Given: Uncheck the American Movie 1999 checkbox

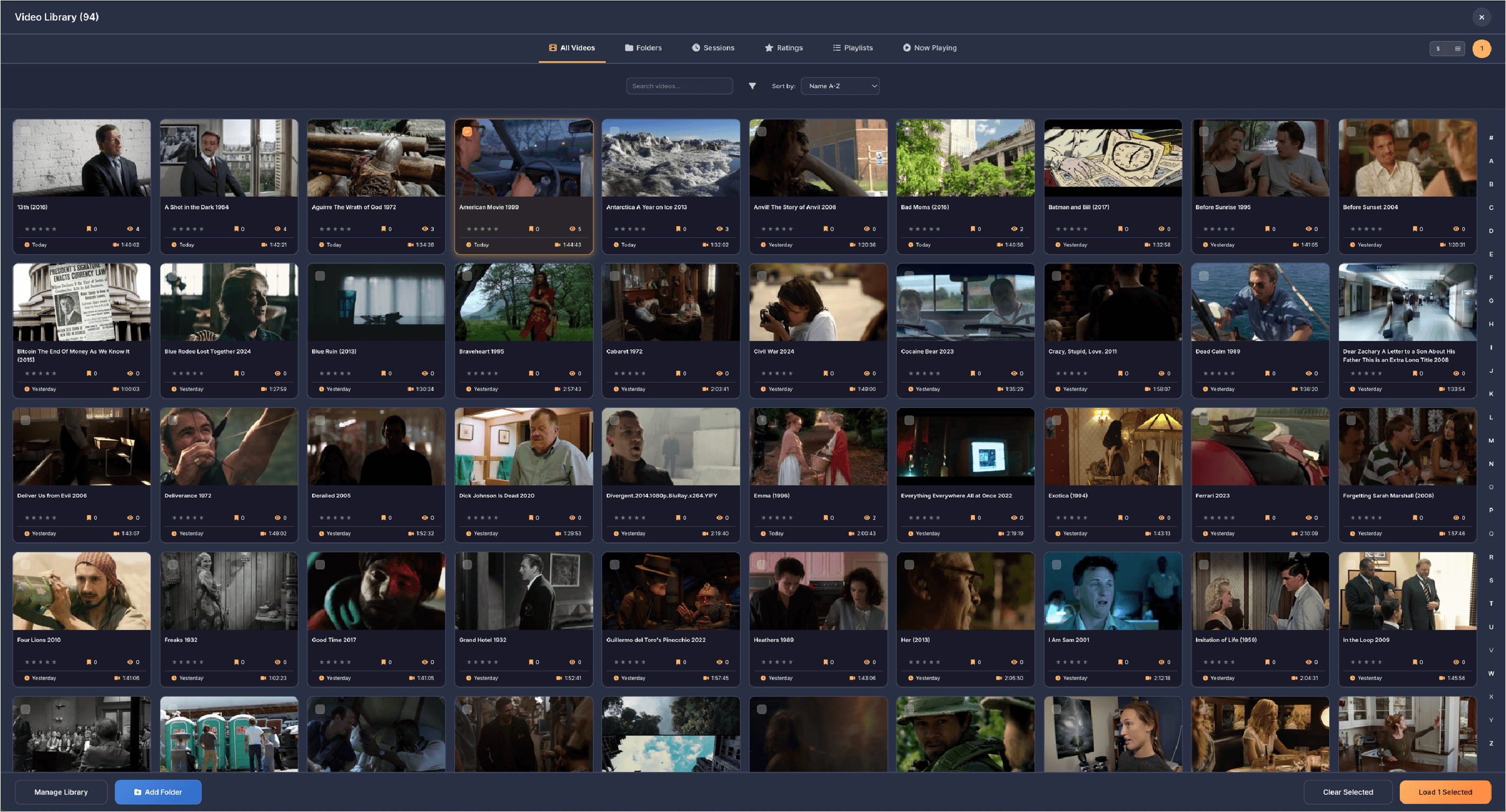Looking at the screenshot, I should 467,132.
